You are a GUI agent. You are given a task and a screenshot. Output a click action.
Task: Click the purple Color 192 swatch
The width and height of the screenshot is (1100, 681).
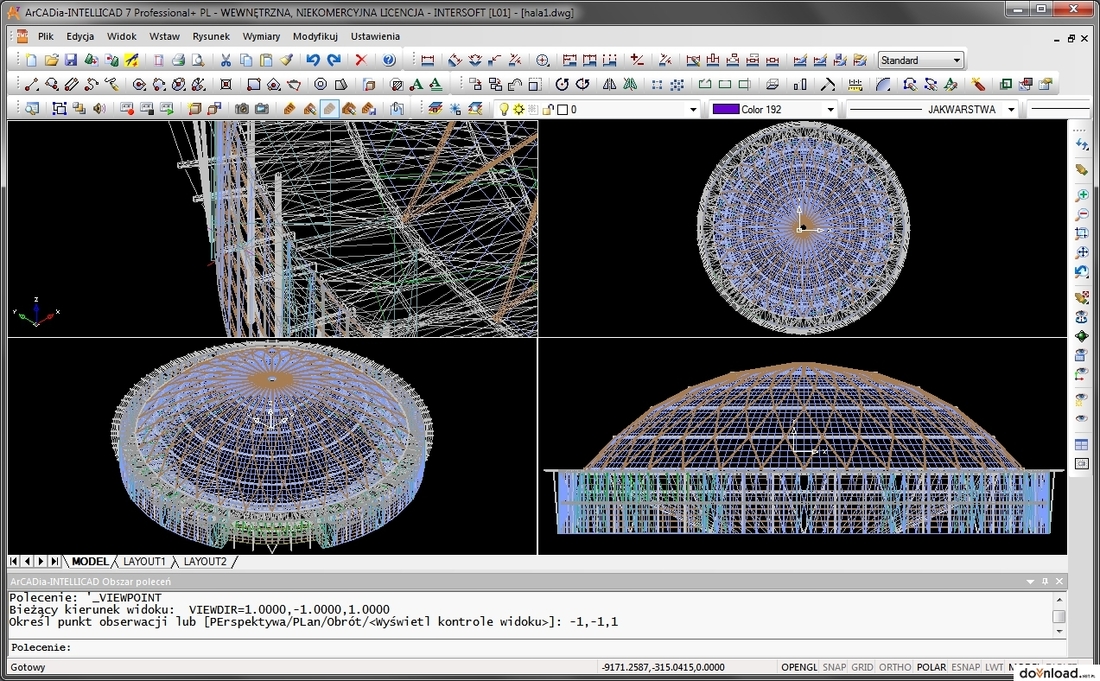tap(725, 109)
